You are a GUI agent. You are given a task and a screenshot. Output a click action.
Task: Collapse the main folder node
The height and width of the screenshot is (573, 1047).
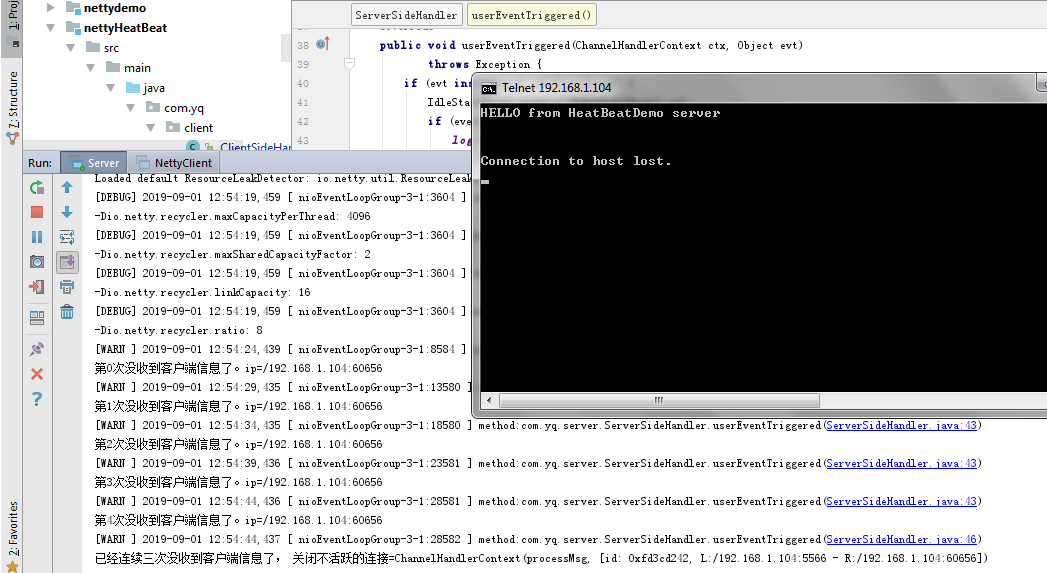[x=91, y=68]
